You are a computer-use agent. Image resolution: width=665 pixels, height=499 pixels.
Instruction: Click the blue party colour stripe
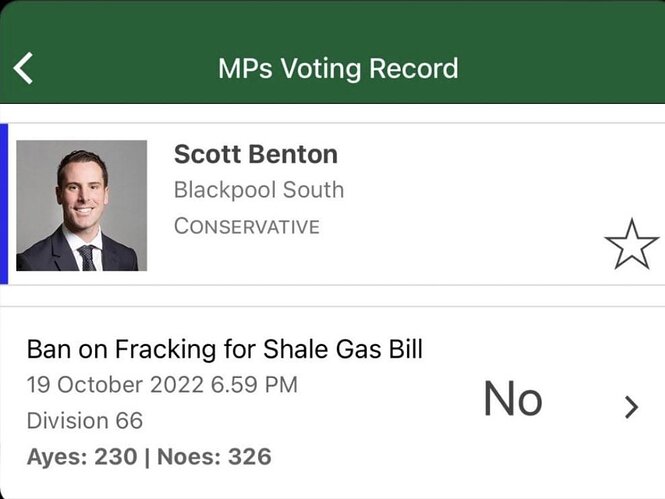(x=4, y=204)
